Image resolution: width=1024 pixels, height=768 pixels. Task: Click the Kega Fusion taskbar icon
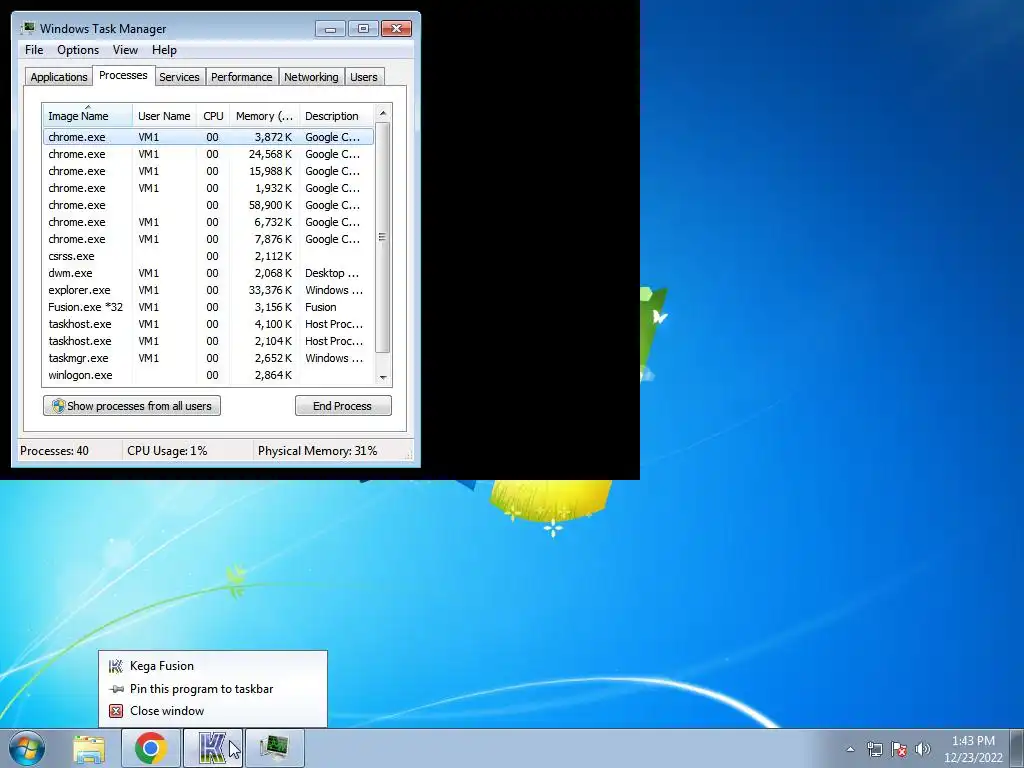pyautogui.click(x=212, y=748)
